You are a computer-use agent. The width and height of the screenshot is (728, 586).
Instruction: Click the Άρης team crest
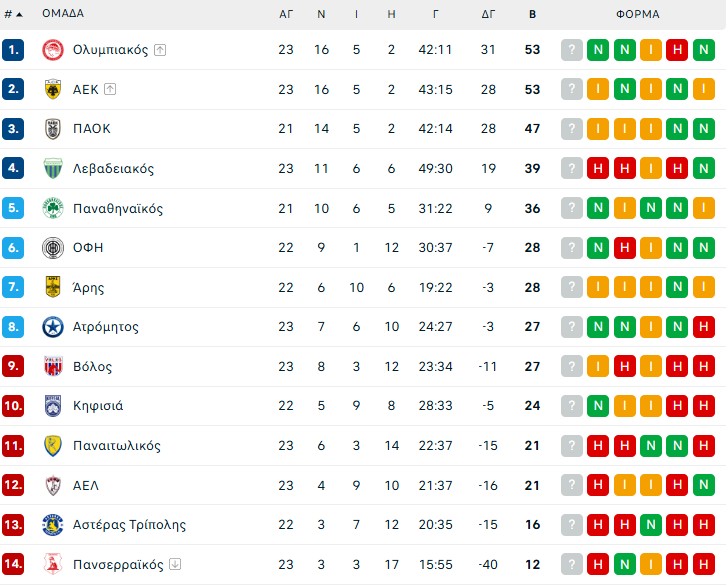(53, 287)
